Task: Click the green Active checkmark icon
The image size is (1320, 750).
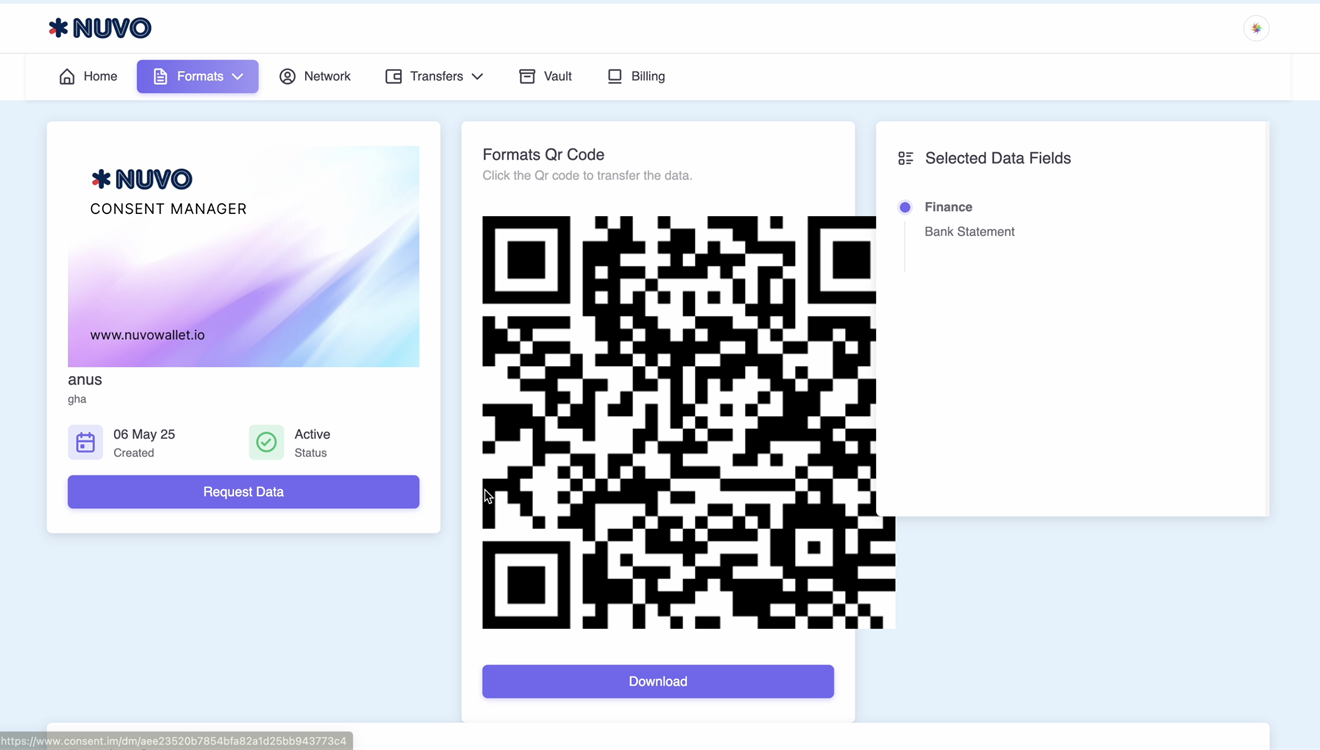Action: click(266, 442)
